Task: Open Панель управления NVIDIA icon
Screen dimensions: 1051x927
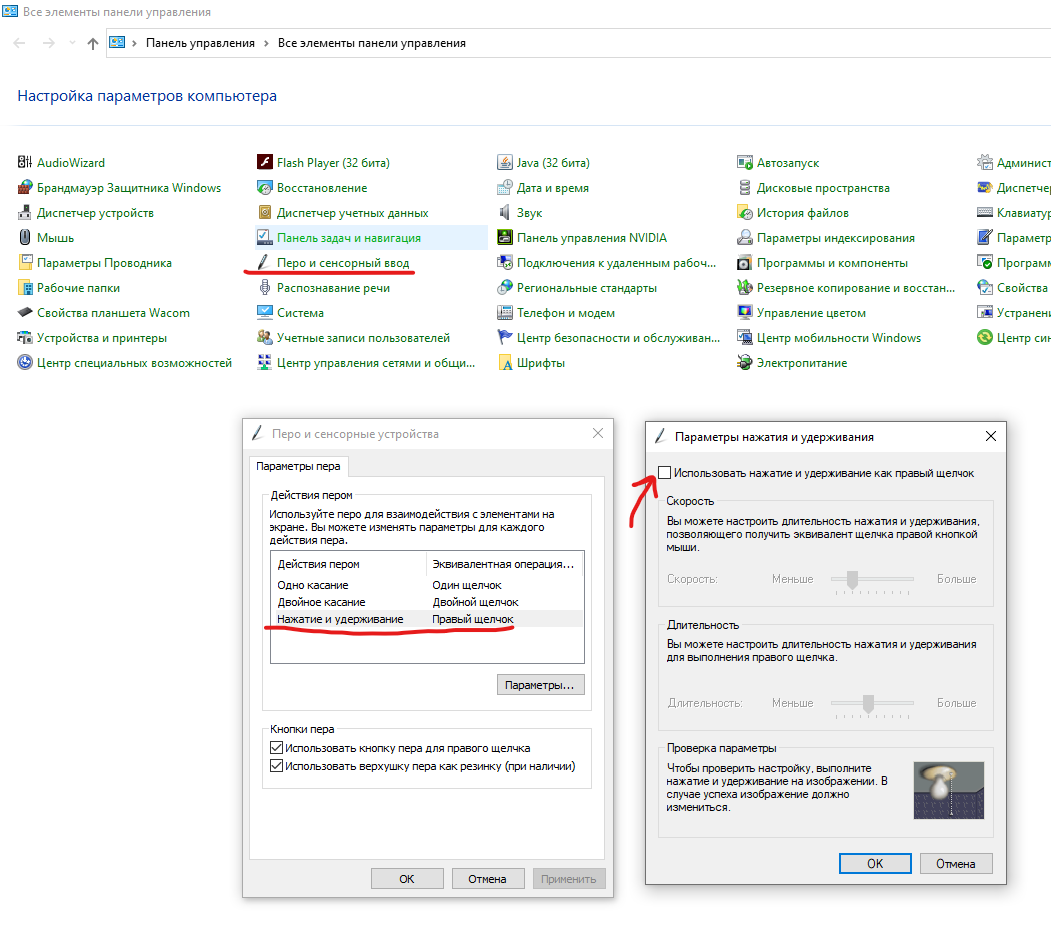Action: [x=505, y=238]
